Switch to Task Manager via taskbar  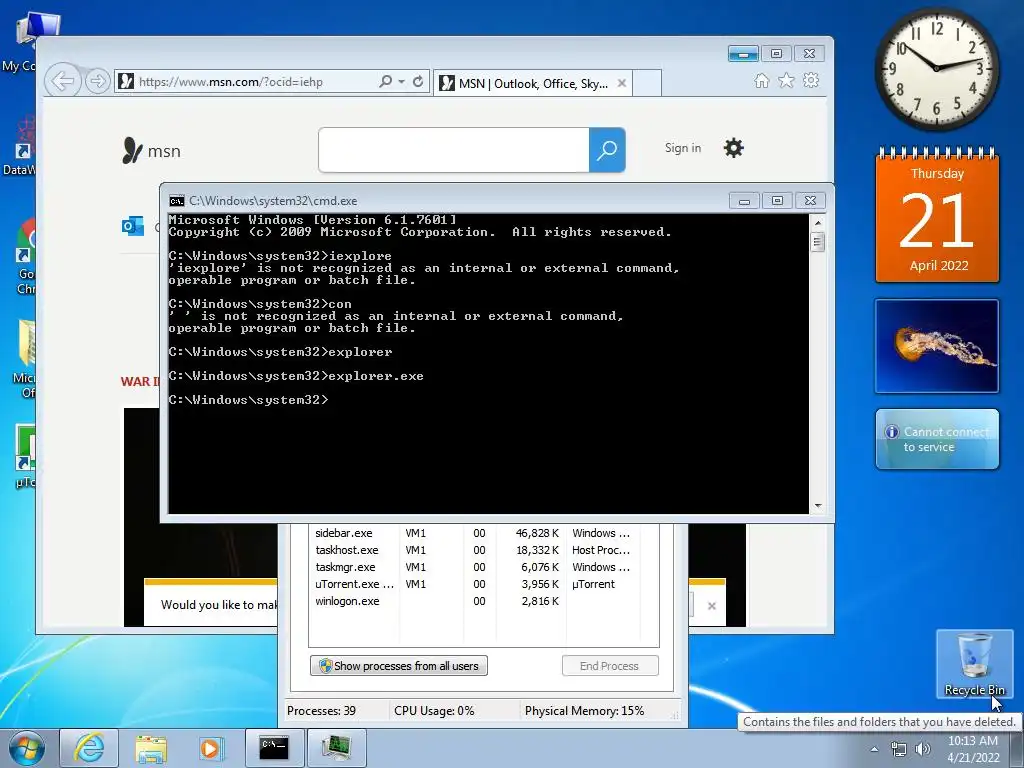click(336, 748)
